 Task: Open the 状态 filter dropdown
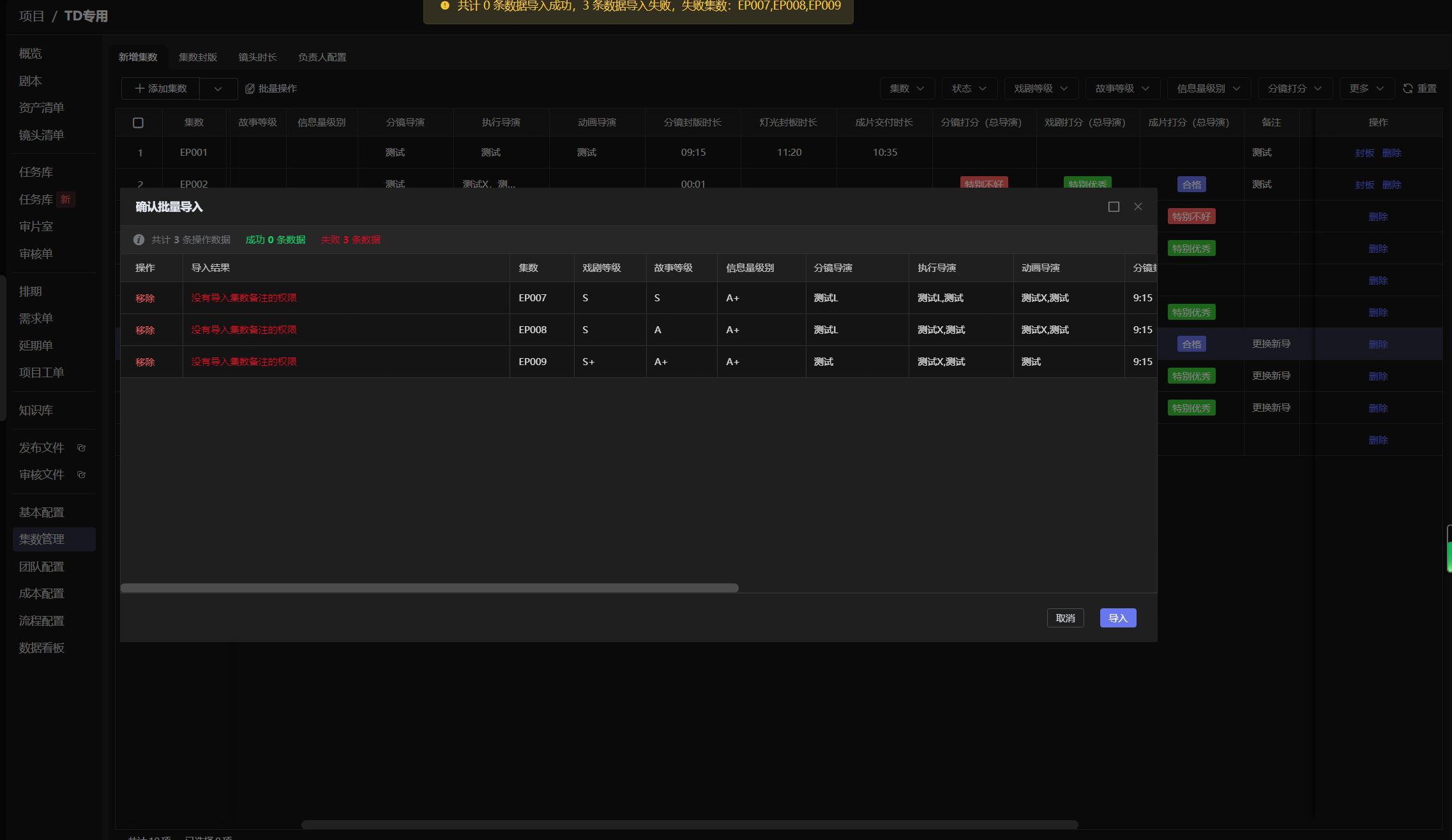[969, 89]
